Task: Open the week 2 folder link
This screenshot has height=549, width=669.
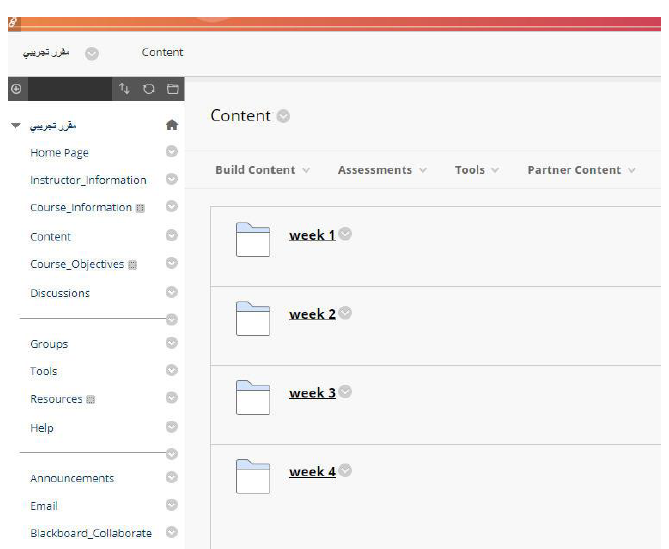Action: coord(312,314)
